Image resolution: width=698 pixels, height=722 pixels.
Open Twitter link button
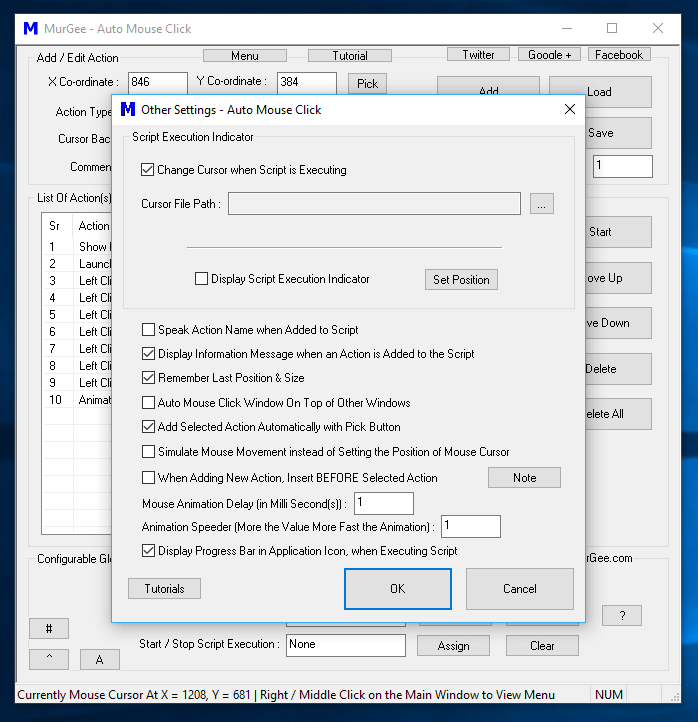[478, 54]
